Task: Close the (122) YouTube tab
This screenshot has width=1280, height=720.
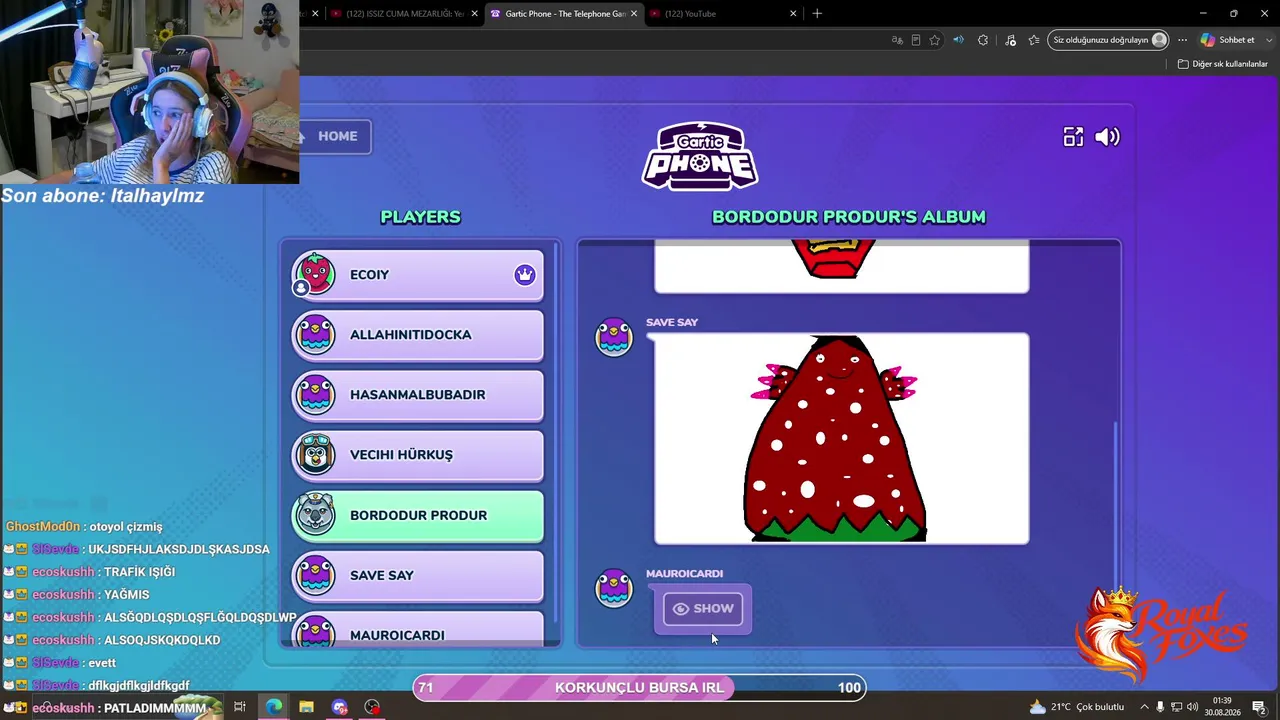Action: click(794, 14)
